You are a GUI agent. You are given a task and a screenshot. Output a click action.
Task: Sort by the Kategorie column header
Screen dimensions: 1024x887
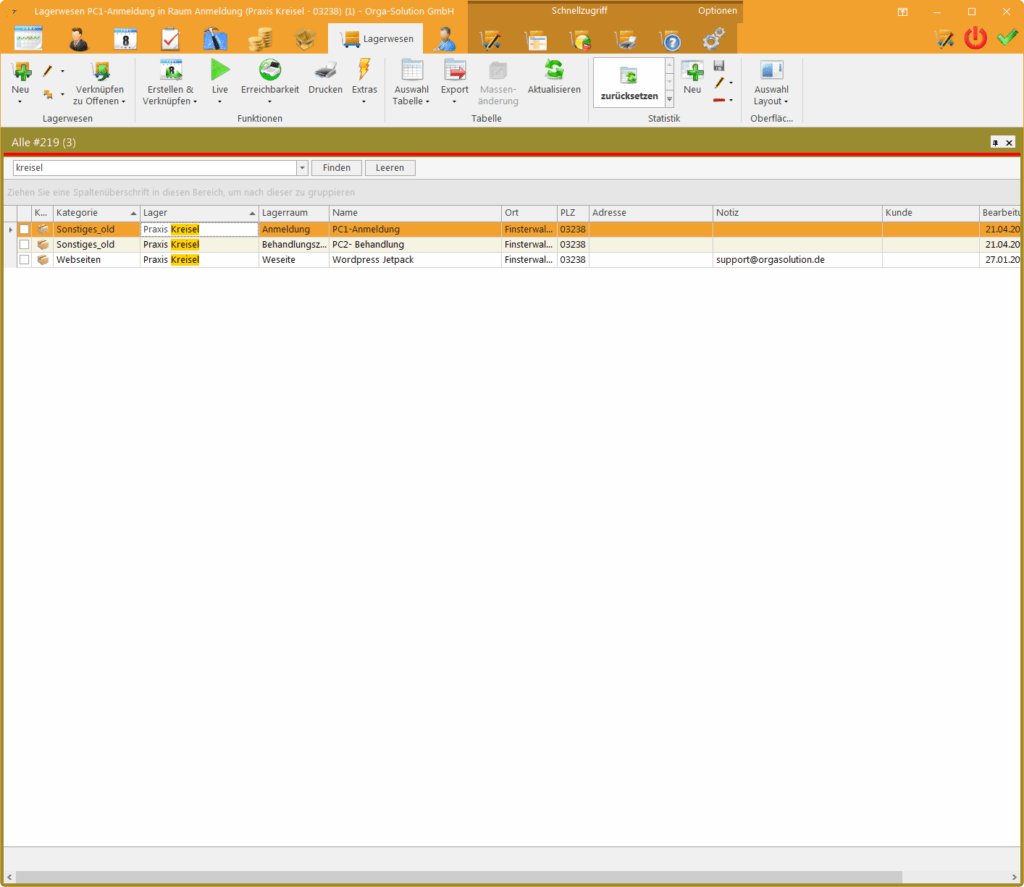coord(96,213)
